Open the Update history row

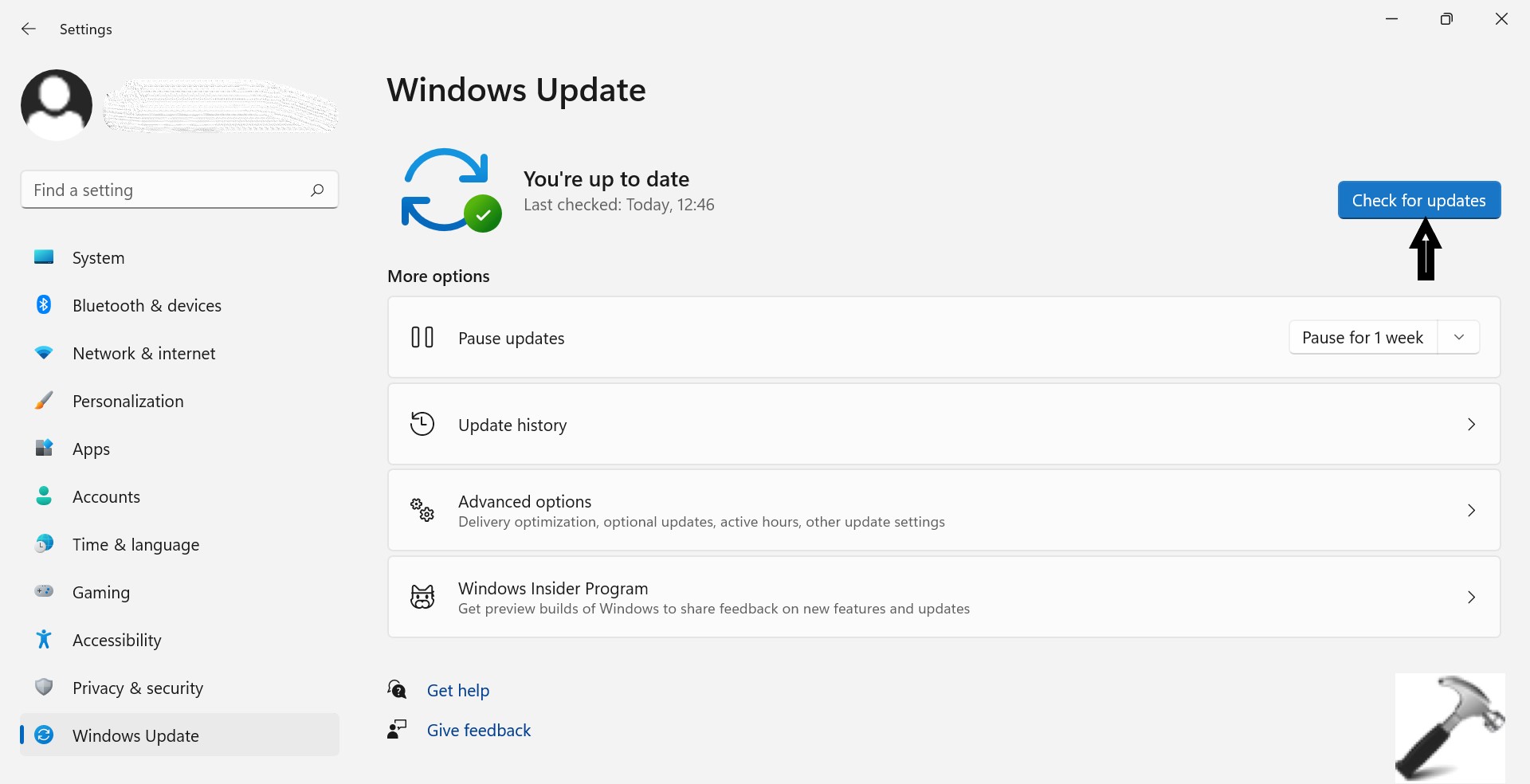pyautogui.click(x=944, y=425)
